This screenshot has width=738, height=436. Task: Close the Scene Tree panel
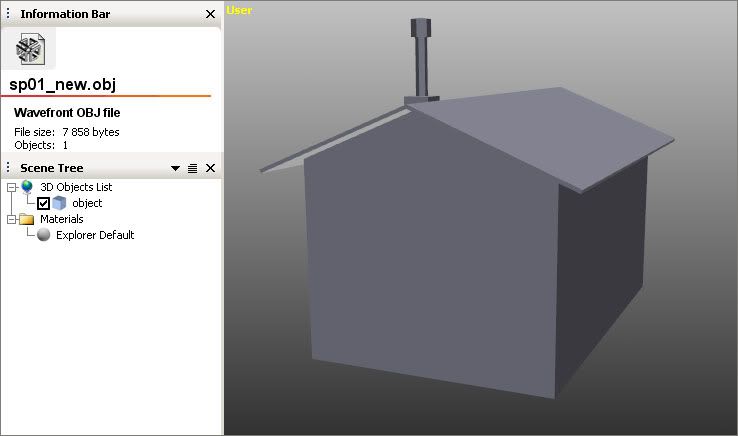coord(210,168)
